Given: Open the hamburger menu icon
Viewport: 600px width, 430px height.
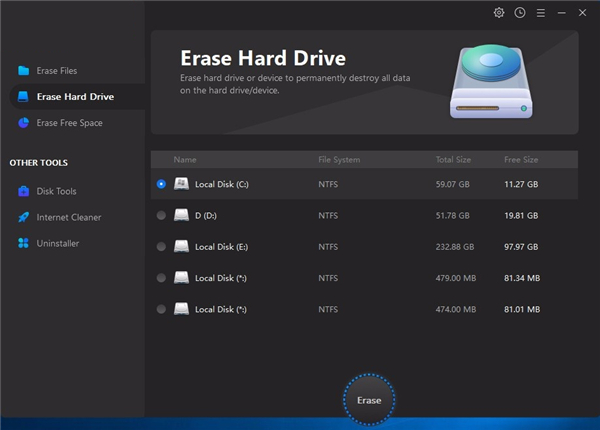Looking at the screenshot, I should click(540, 13).
